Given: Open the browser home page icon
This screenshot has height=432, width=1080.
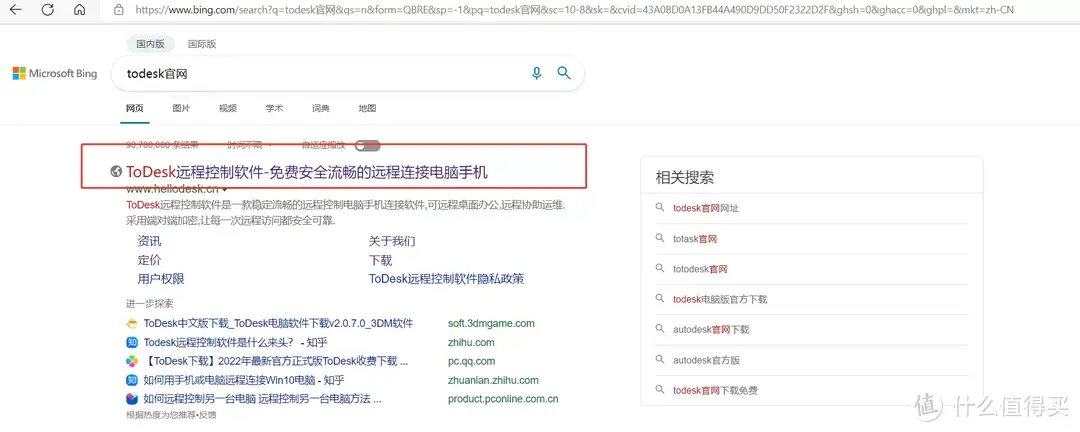Looking at the screenshot, I should click(79, 10).
